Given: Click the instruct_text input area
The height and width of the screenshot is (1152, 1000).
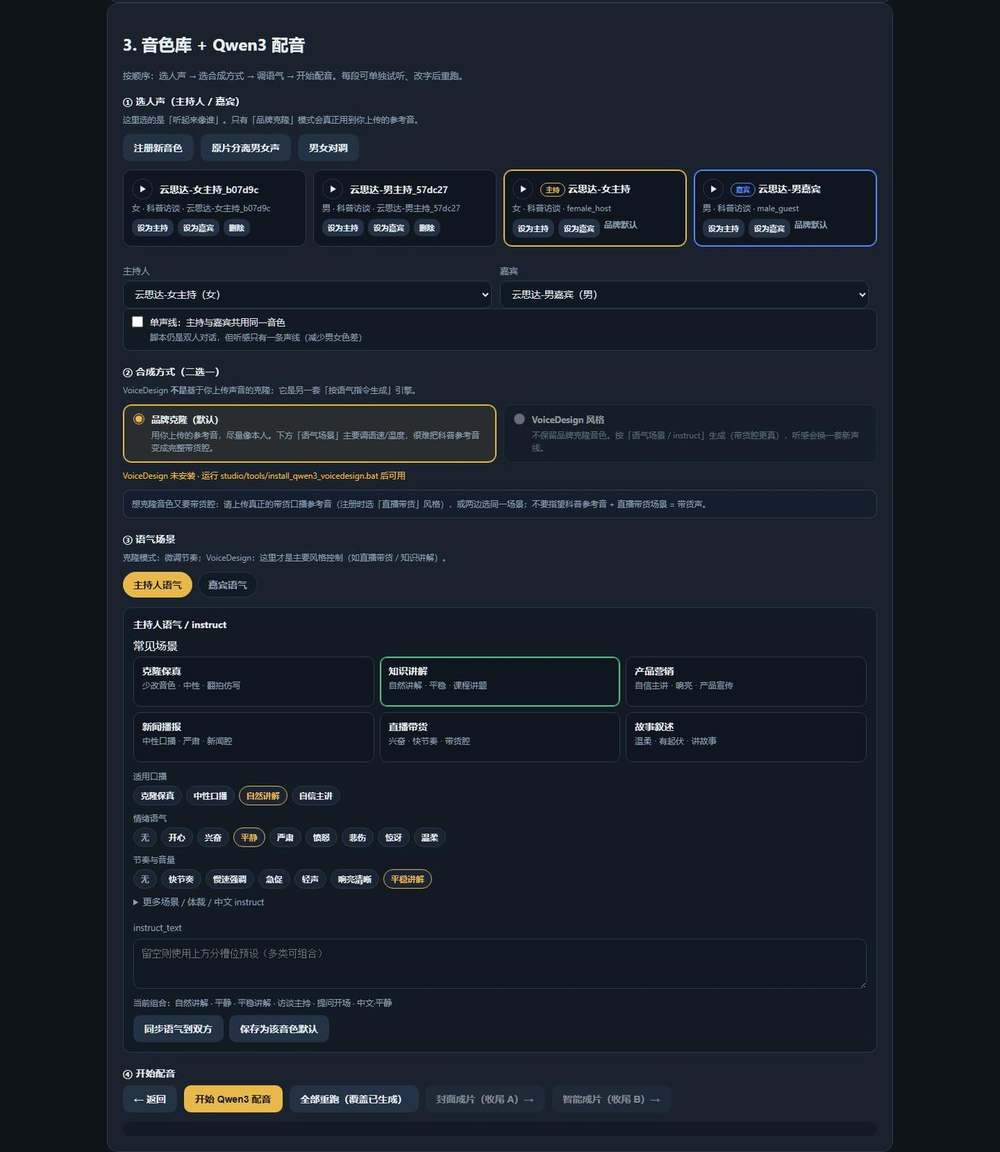Looking at the screenshot, I should coord(500,963).
